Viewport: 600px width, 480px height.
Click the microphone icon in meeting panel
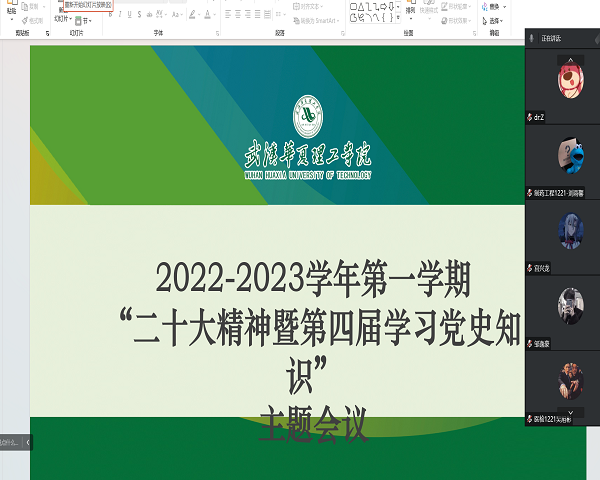click(x=532, y=38)
